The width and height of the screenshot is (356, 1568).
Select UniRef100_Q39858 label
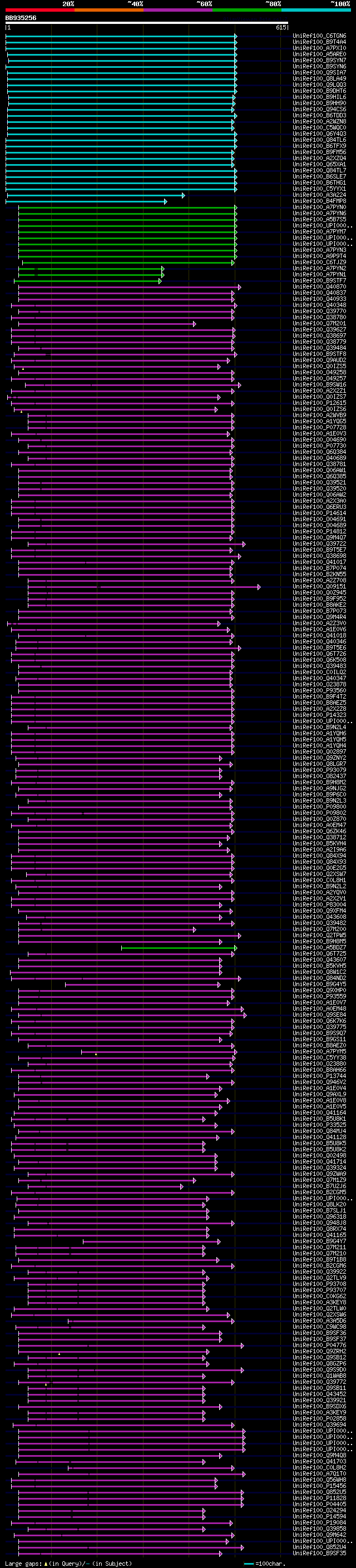(x=319, y=1529)
